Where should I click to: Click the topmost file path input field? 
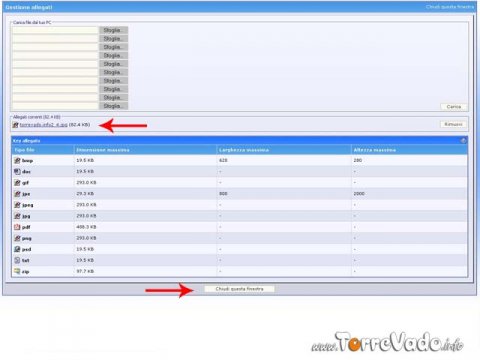pos(55,30)
